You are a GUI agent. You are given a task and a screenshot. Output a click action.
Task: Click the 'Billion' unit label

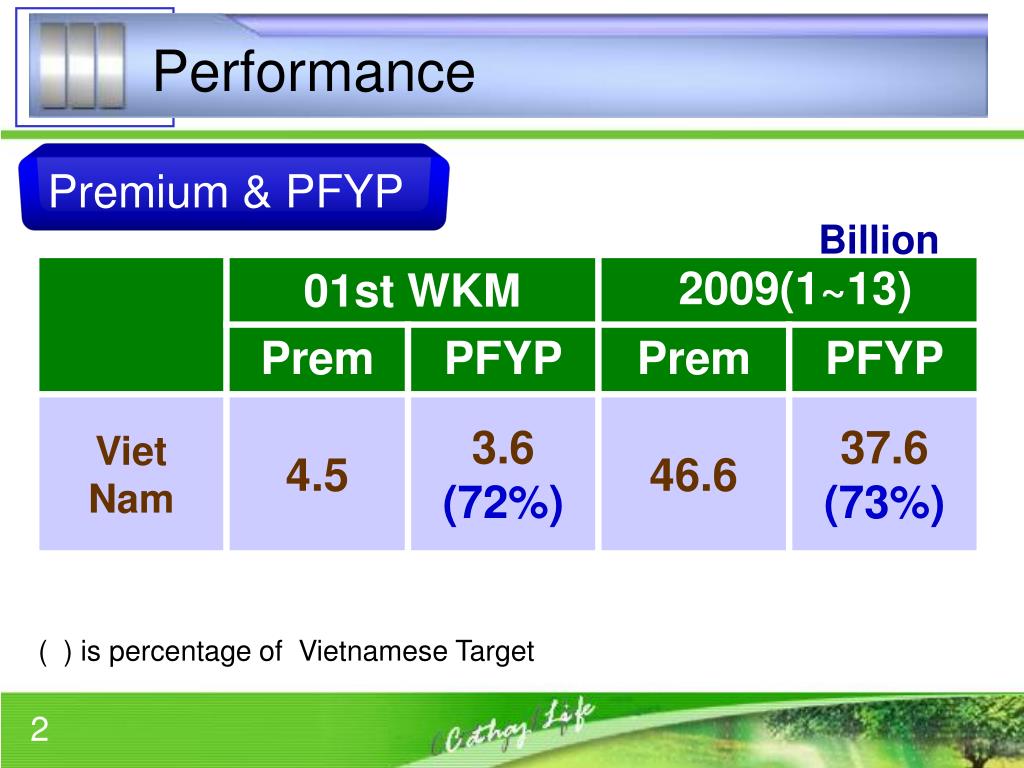coord(878,240)
